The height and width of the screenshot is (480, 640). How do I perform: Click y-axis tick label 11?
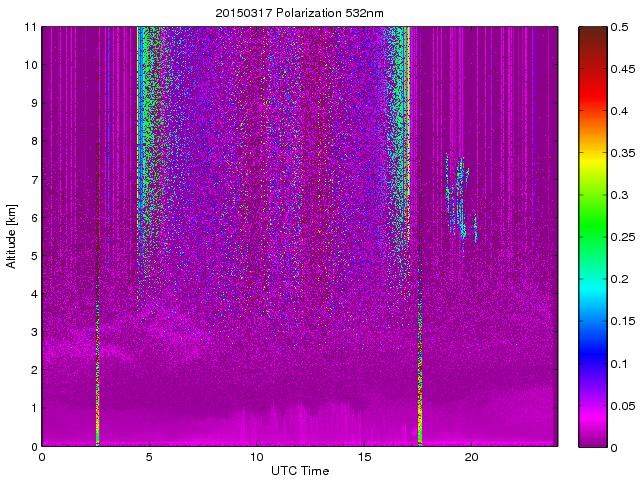pyautogui.click(x=31, y=27)
